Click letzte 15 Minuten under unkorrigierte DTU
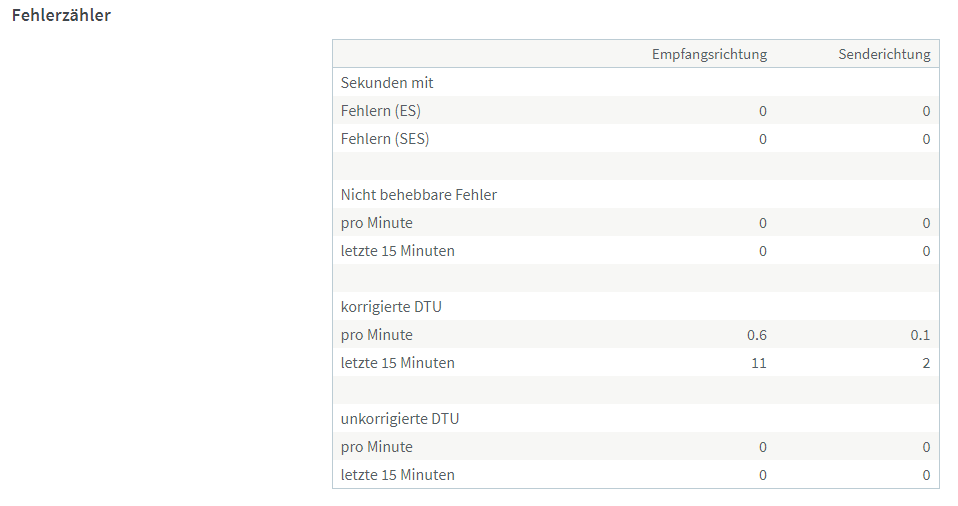 (398, 475)
